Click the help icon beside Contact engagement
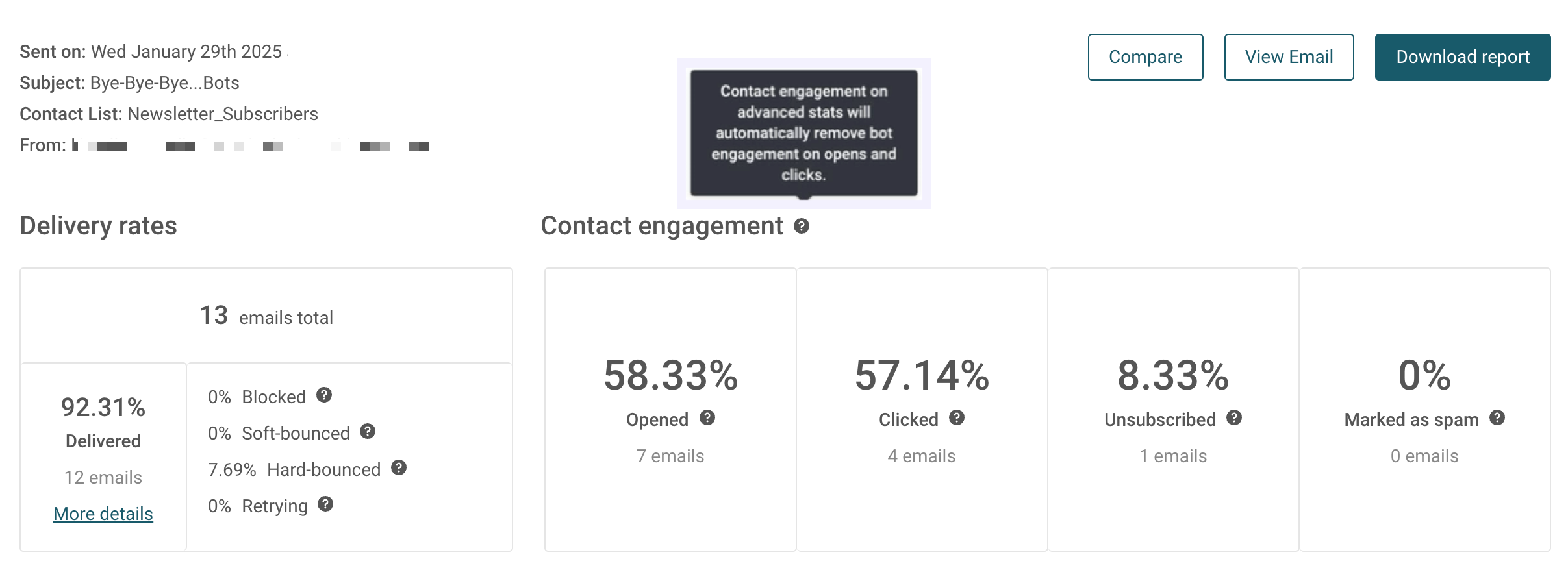Viewport: 1568px width, 570px height. tap(802, 226)
